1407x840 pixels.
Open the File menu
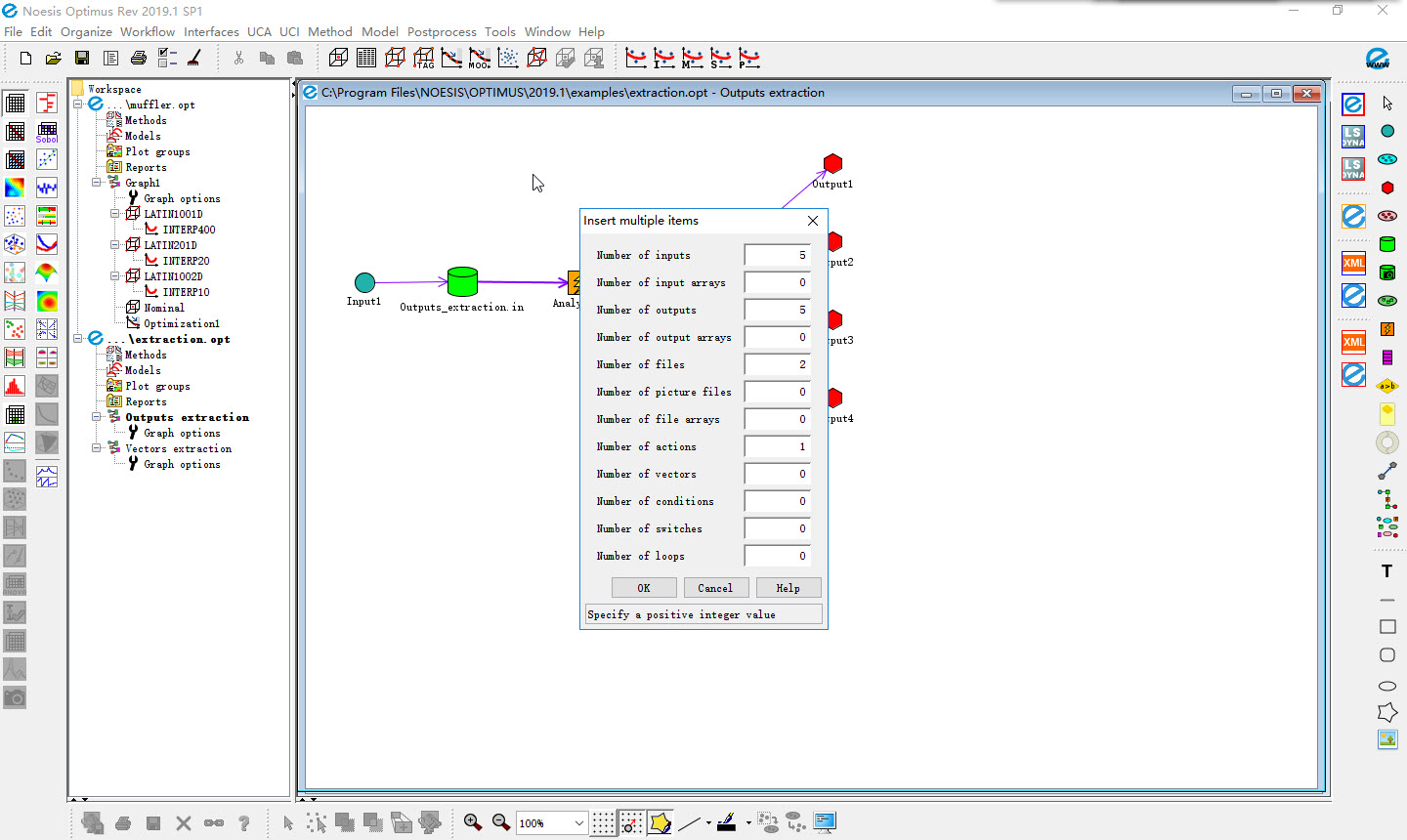click(13, 31)
